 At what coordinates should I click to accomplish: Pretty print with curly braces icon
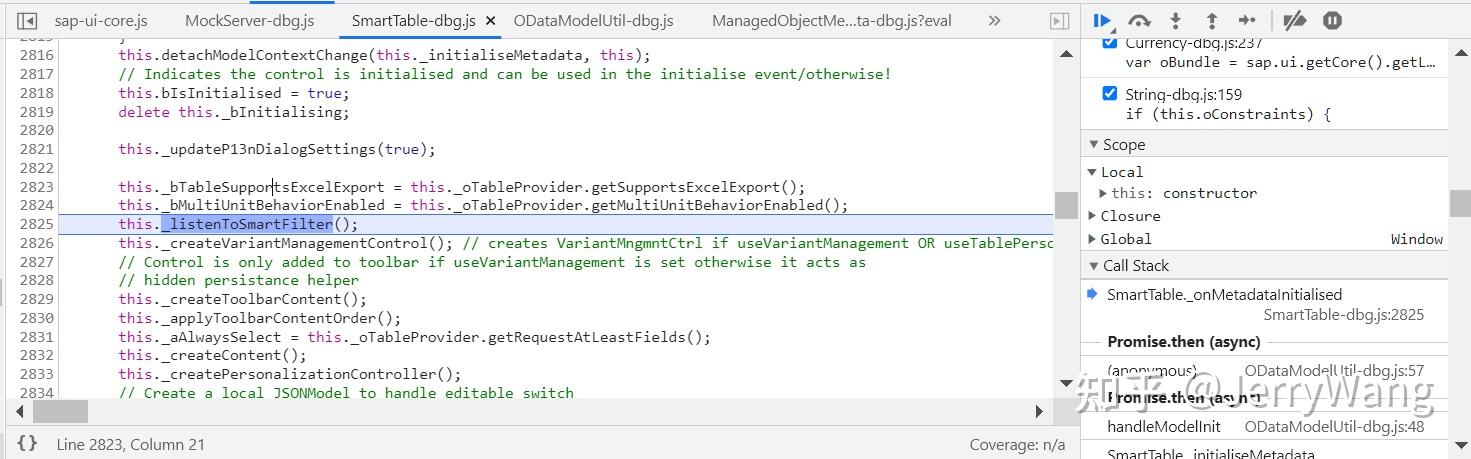pyautogui.click(x=27, y=443)
